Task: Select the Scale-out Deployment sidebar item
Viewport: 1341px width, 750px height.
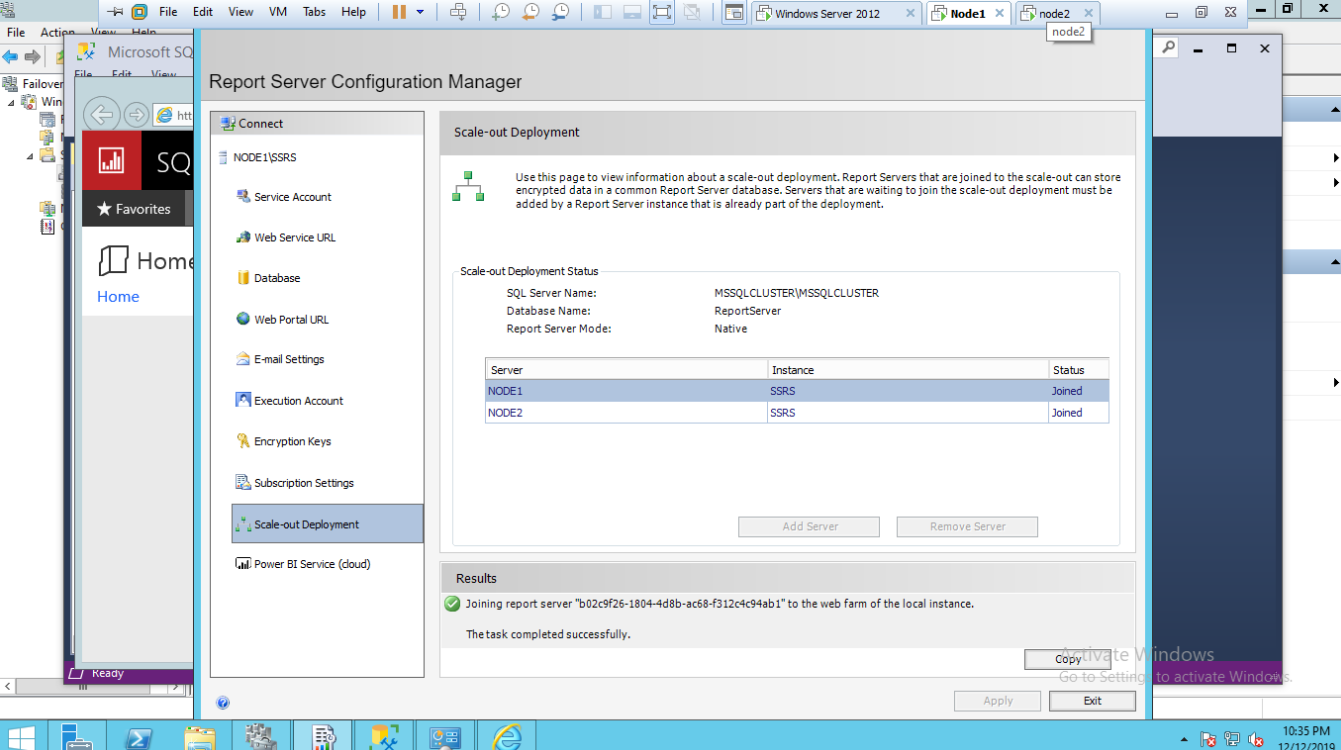Action: pos(327,524)
